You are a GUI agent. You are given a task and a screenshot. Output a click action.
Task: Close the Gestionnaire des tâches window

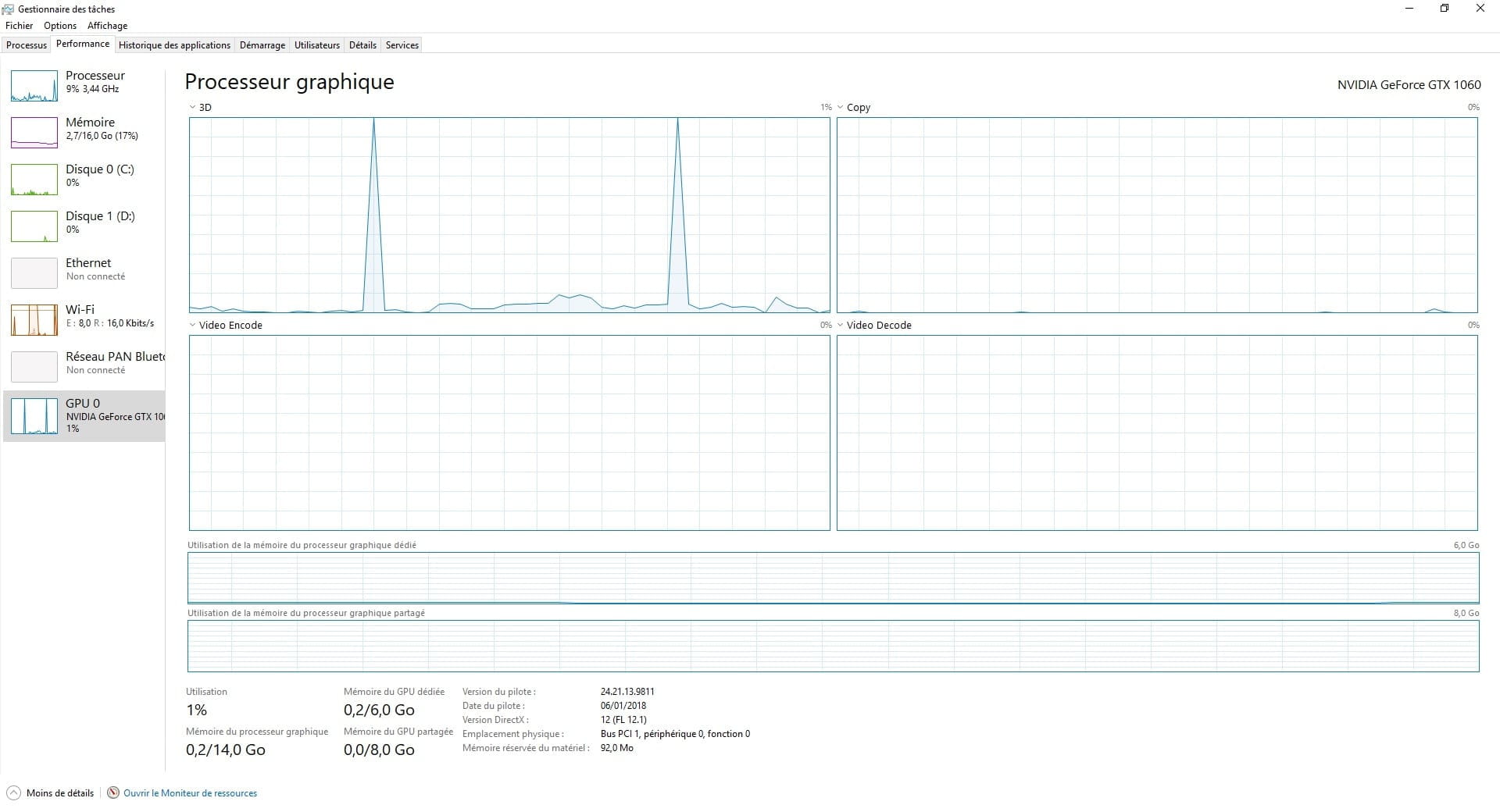click(x=1480, y=9)
